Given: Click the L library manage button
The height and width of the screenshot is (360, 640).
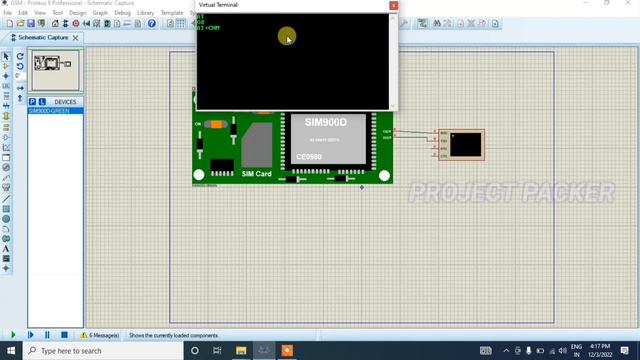Looking at the screenshot, I should [x=42, y=102].
